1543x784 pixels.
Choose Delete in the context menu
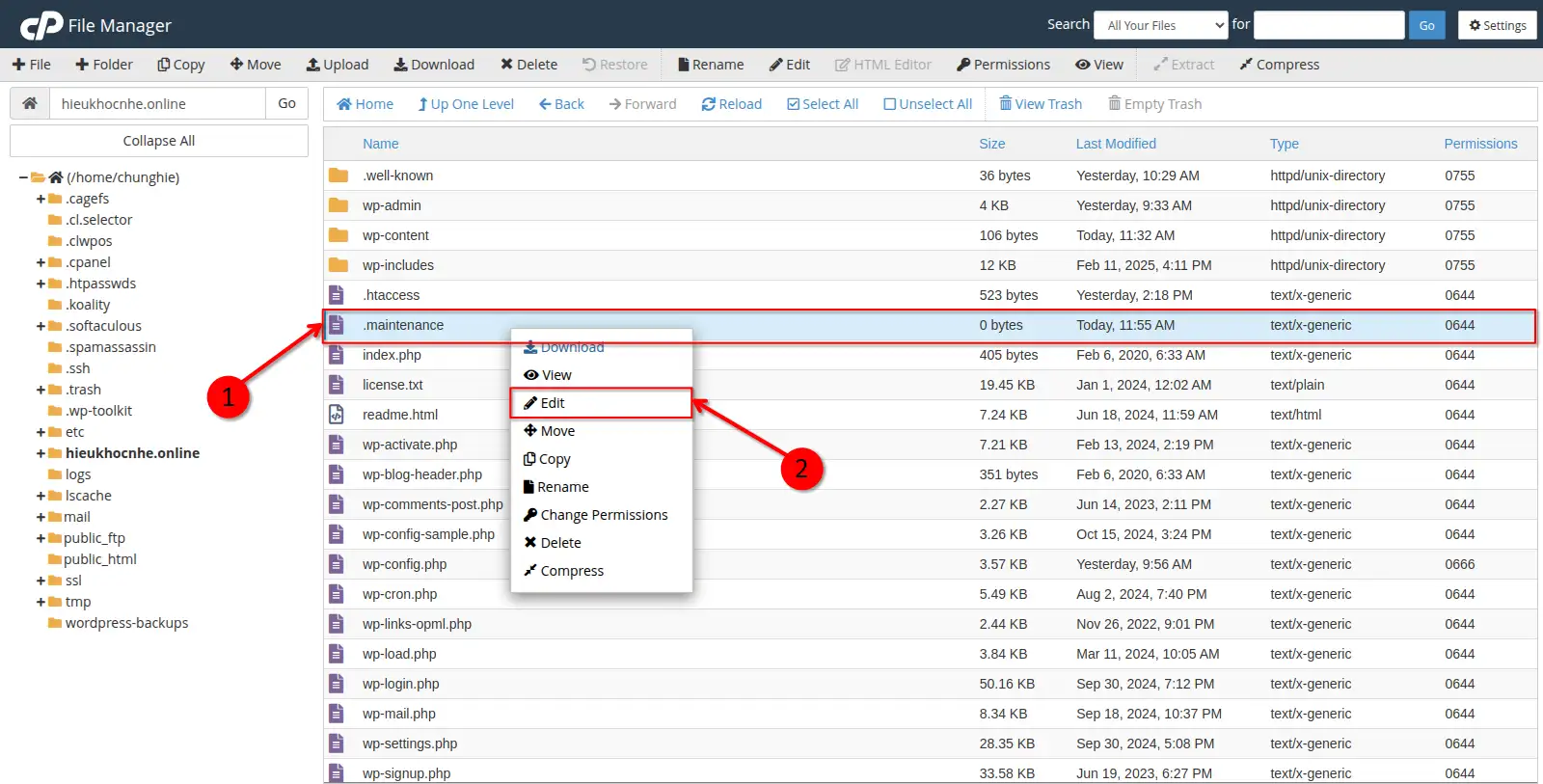pyautogui.click(x=601, y=543)
